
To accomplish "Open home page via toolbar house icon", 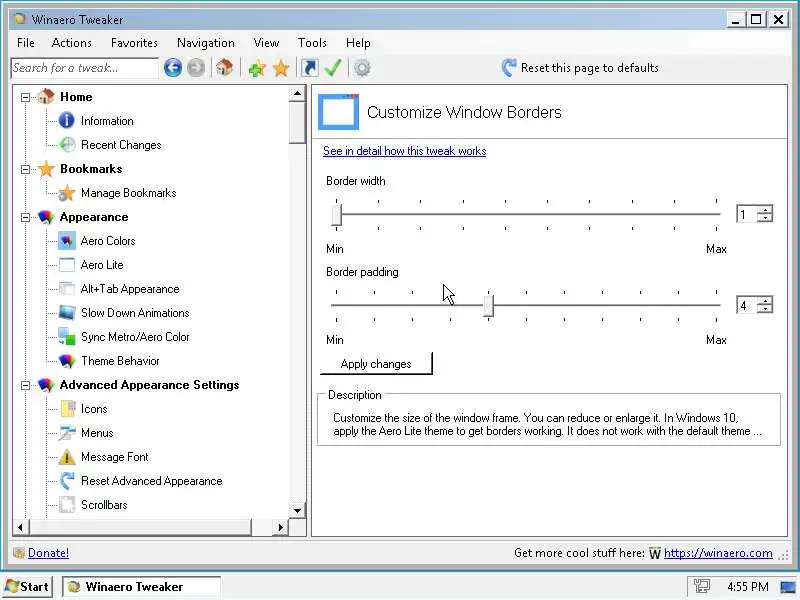I will point(224,67).
